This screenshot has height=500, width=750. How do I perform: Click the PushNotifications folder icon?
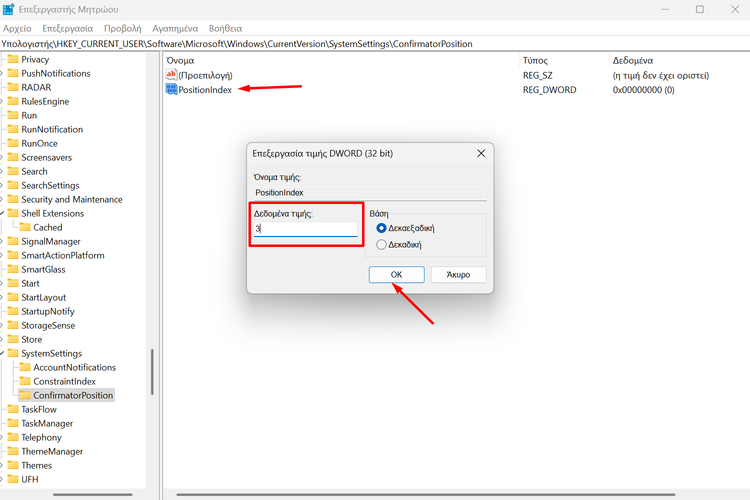pos(13,73)
